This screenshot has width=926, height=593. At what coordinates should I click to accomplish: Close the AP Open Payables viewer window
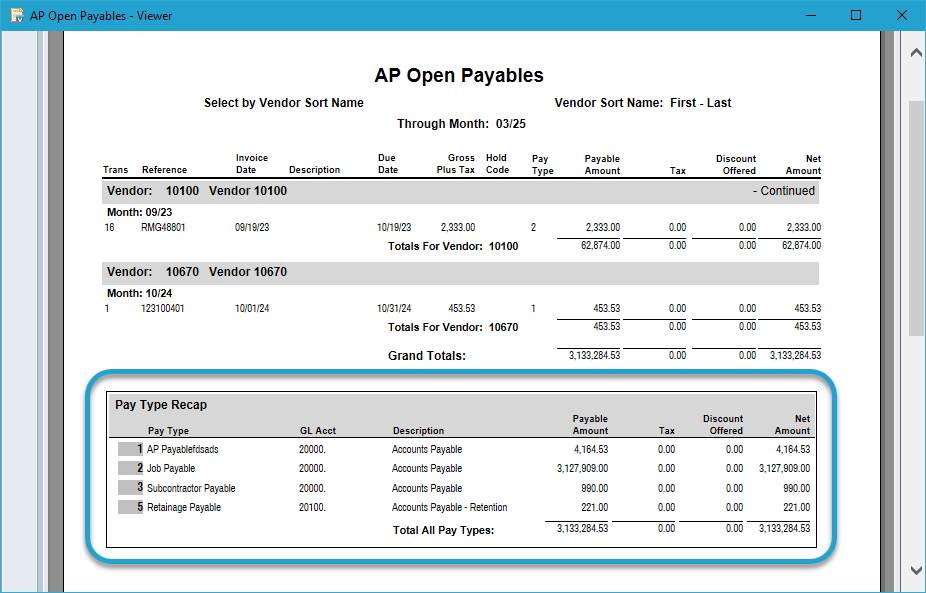pyautogui.click(x=902, y=15)
